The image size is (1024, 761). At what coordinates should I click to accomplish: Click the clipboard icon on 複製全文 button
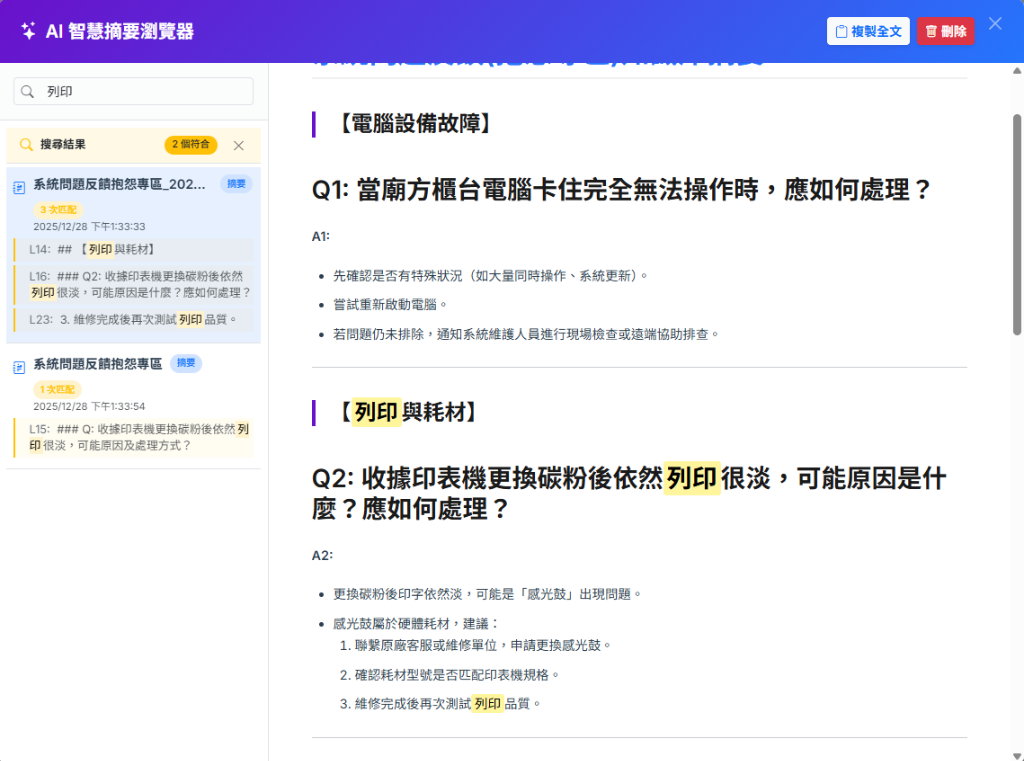[843, 31]
